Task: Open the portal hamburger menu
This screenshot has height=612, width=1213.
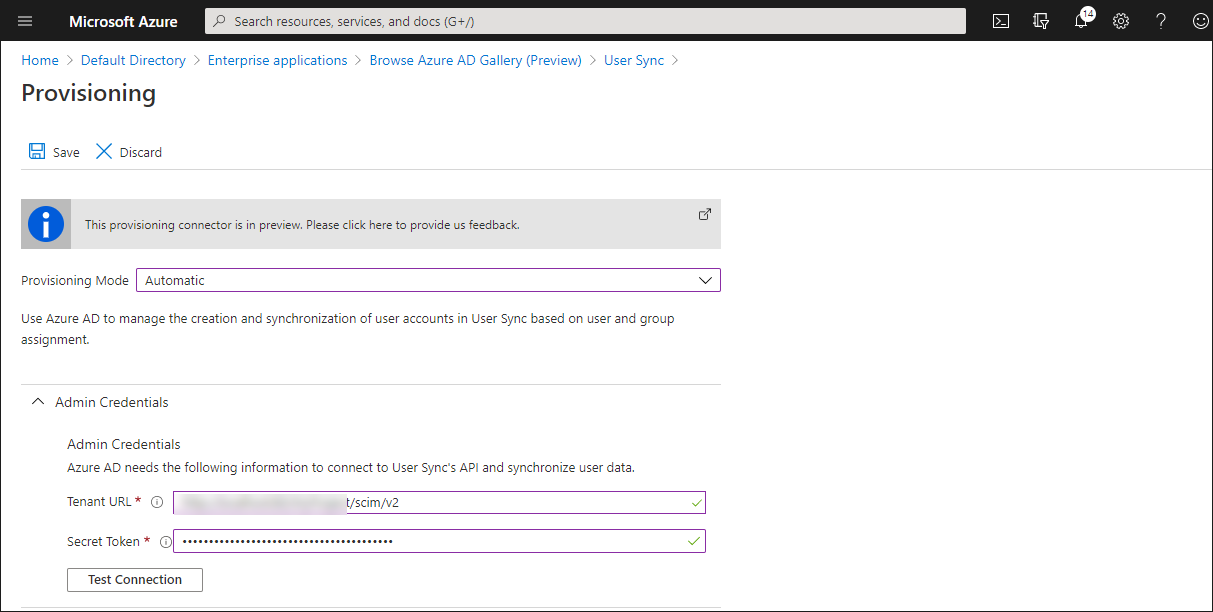Action: (x=25, y=21)
